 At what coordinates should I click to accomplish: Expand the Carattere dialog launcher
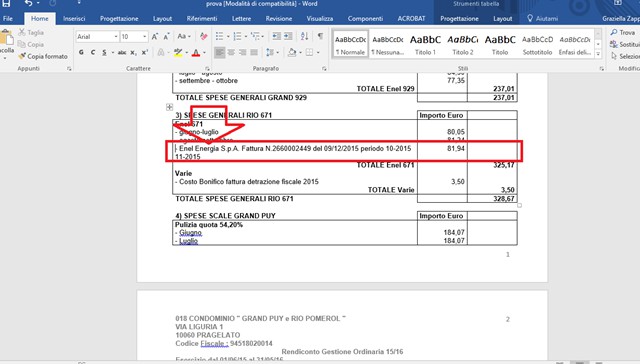207,69
